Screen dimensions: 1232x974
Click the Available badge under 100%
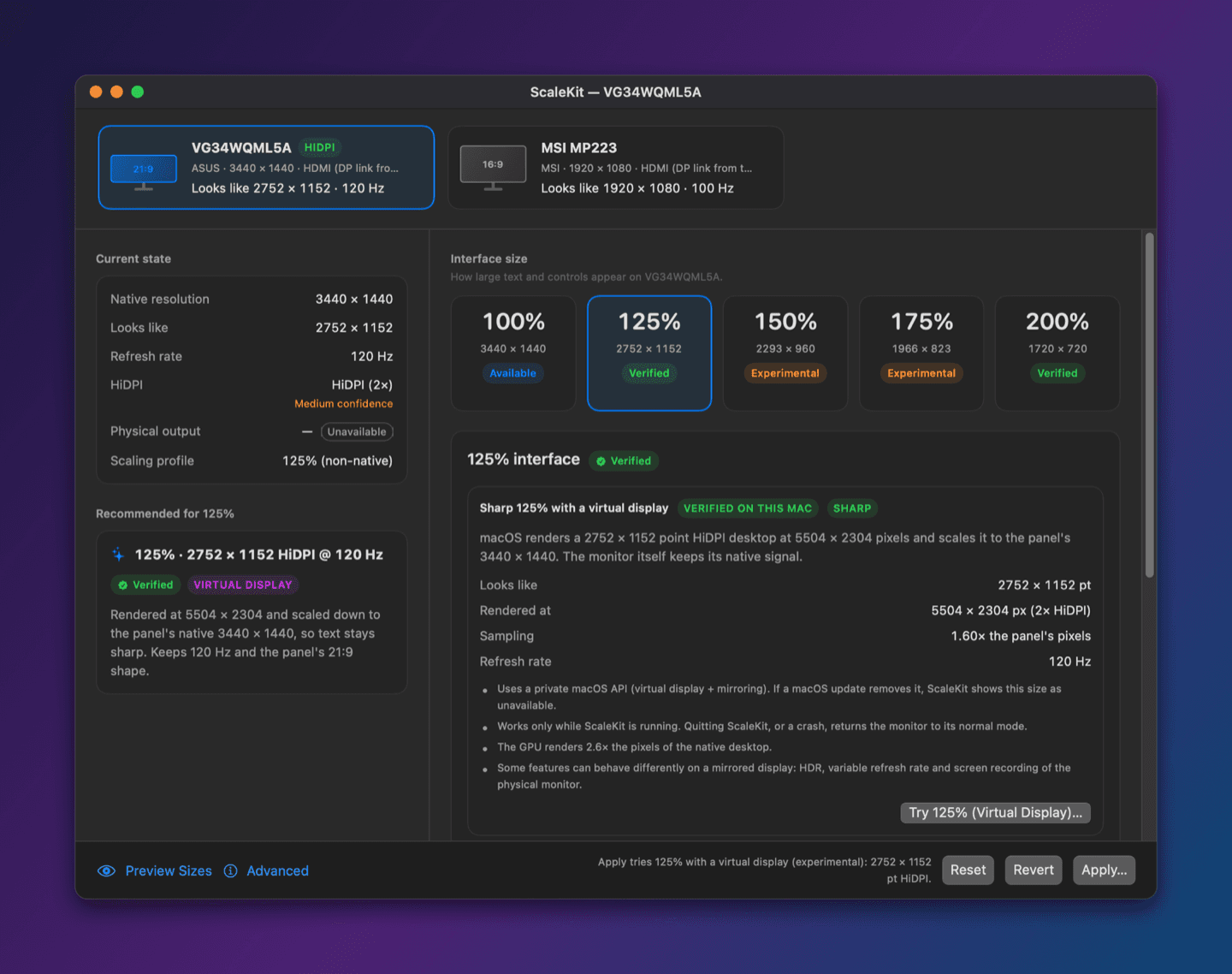(x=513, y=373)
